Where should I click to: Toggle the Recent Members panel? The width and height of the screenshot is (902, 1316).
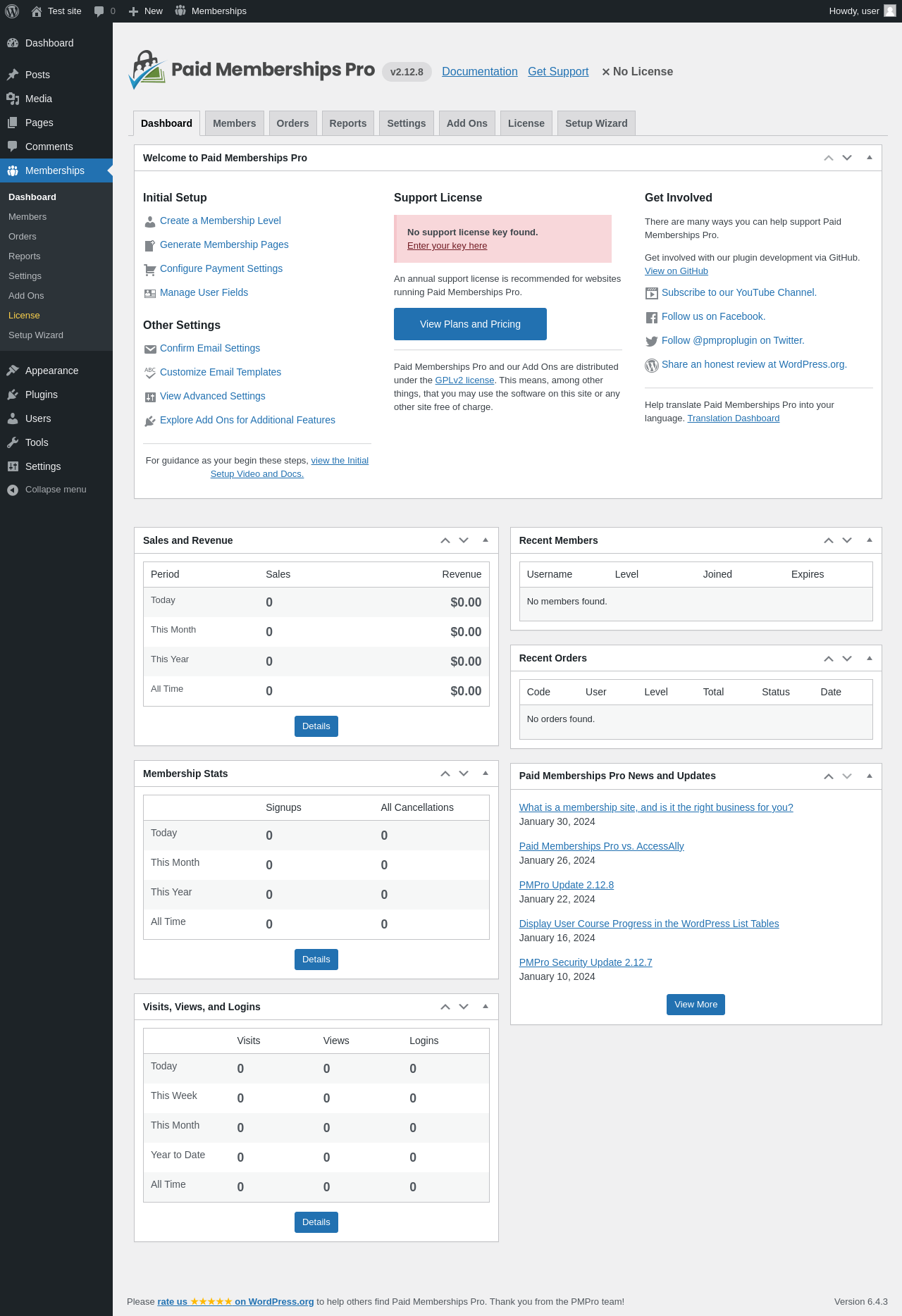[x=870, y=540]
